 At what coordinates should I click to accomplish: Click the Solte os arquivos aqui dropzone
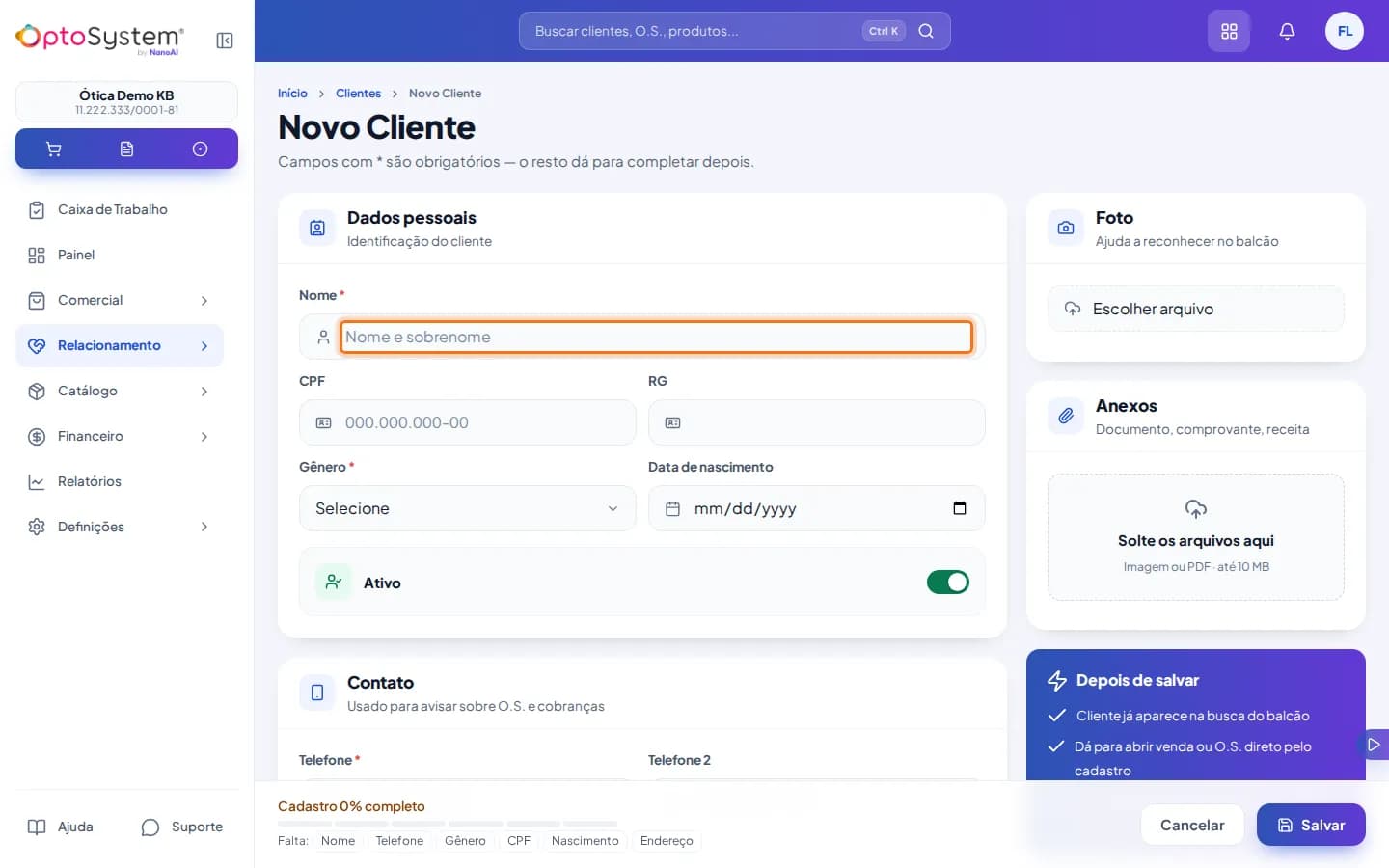(x=1196, y=537)
